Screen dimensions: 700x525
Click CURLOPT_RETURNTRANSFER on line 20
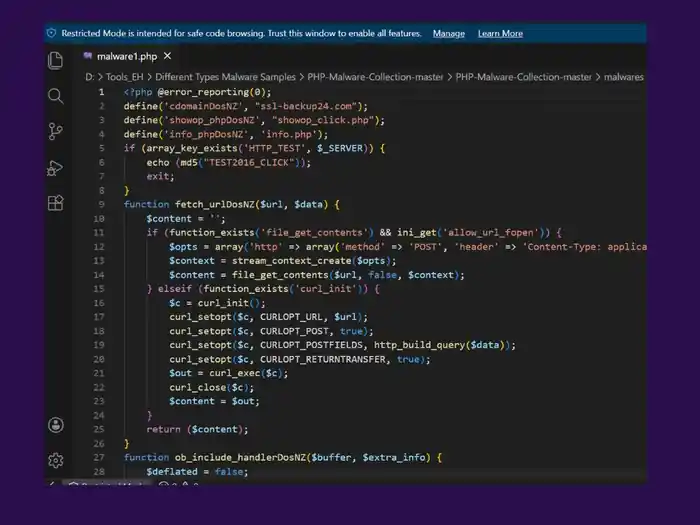pos(323,359)
